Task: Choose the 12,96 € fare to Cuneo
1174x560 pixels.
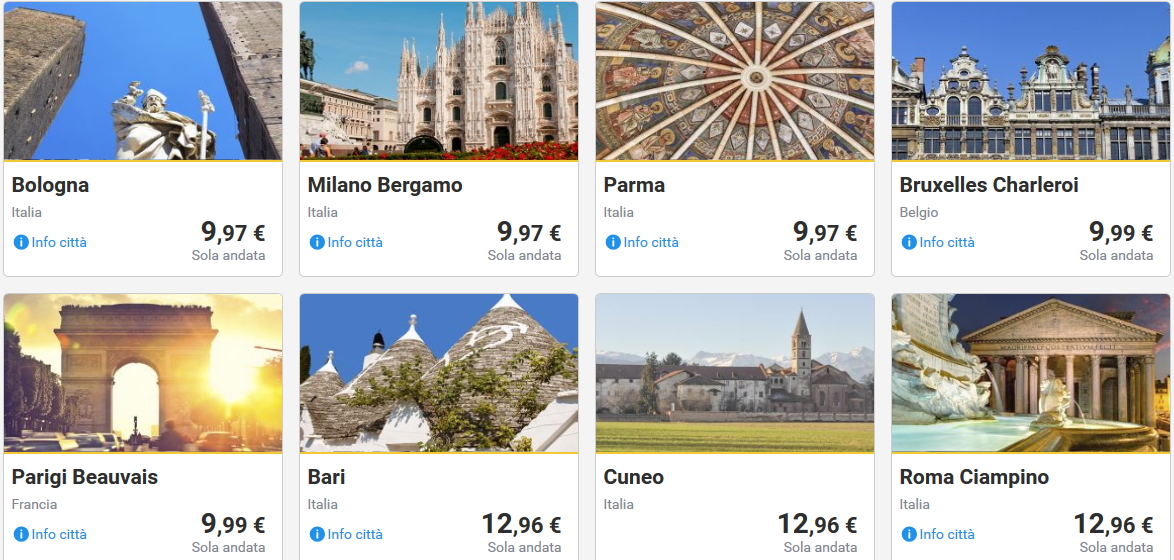Action: coord(819,525)
